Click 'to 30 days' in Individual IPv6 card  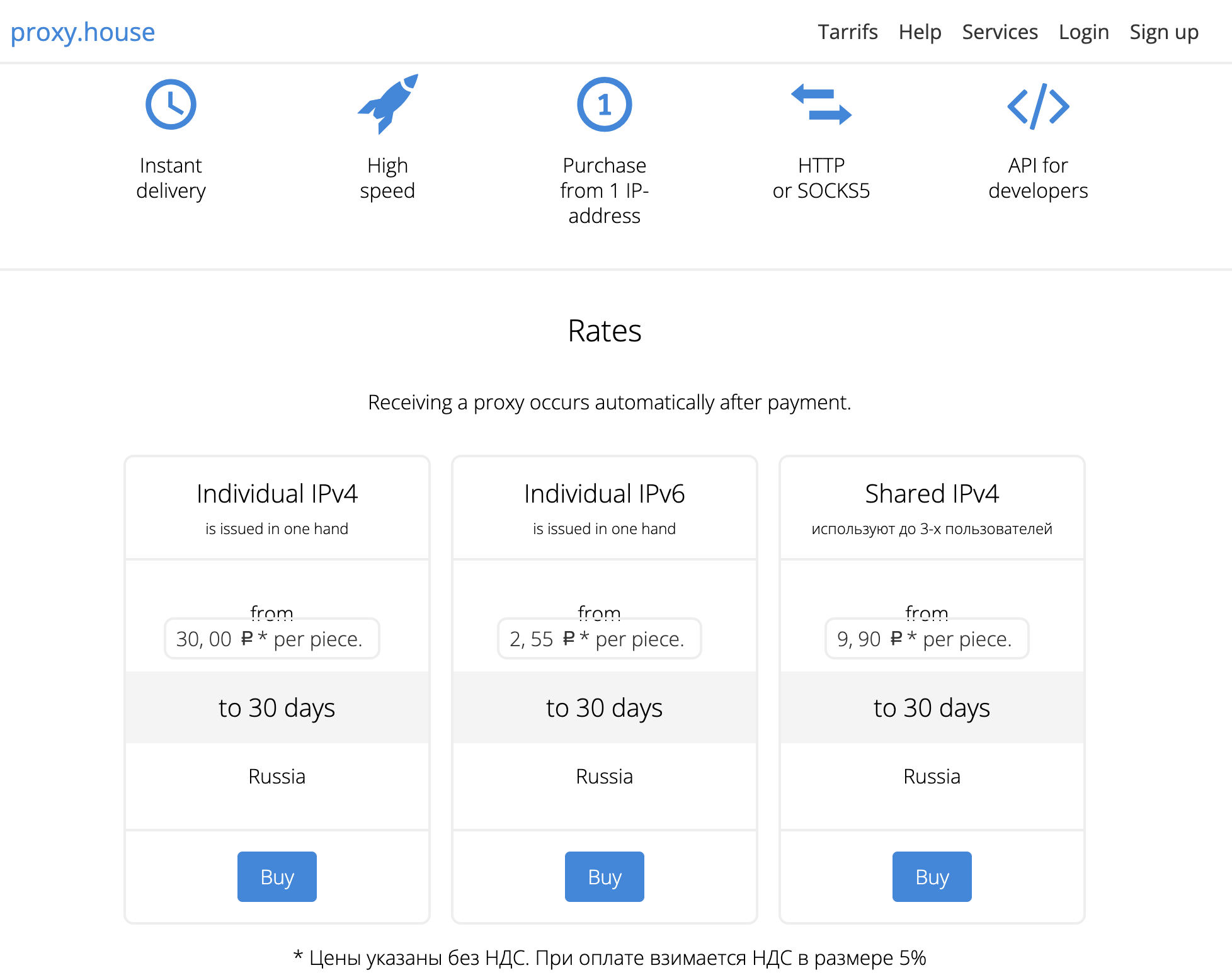[x=605, y=708]
